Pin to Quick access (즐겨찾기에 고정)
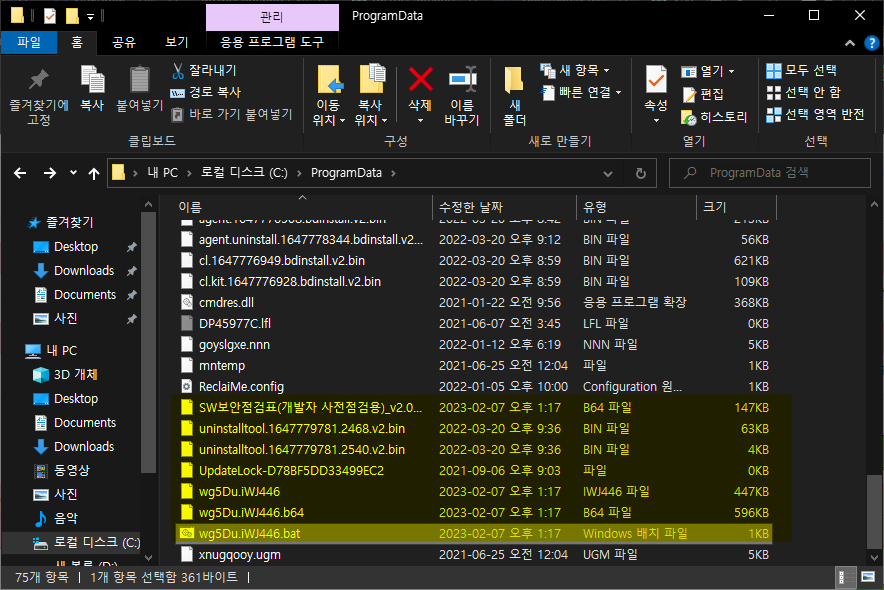 click(x=38, y=96)
